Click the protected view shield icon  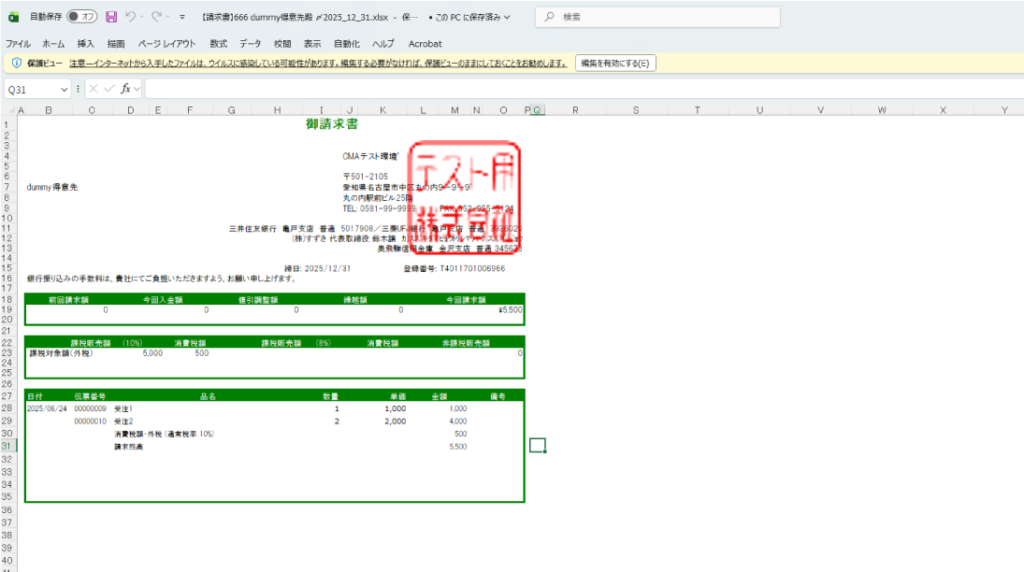[16, 63]
